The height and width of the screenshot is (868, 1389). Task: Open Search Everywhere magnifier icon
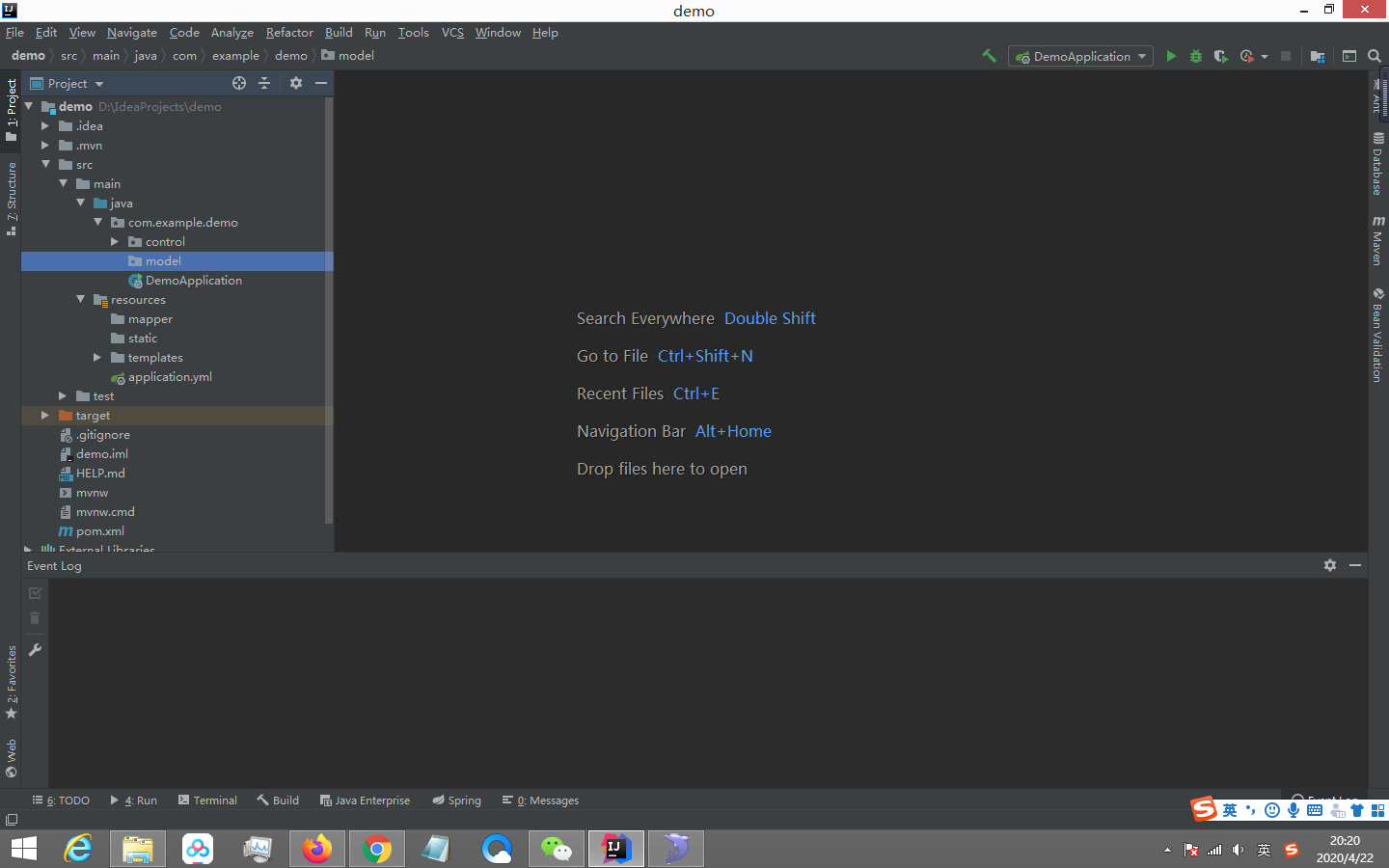[x=1375, y=56]
